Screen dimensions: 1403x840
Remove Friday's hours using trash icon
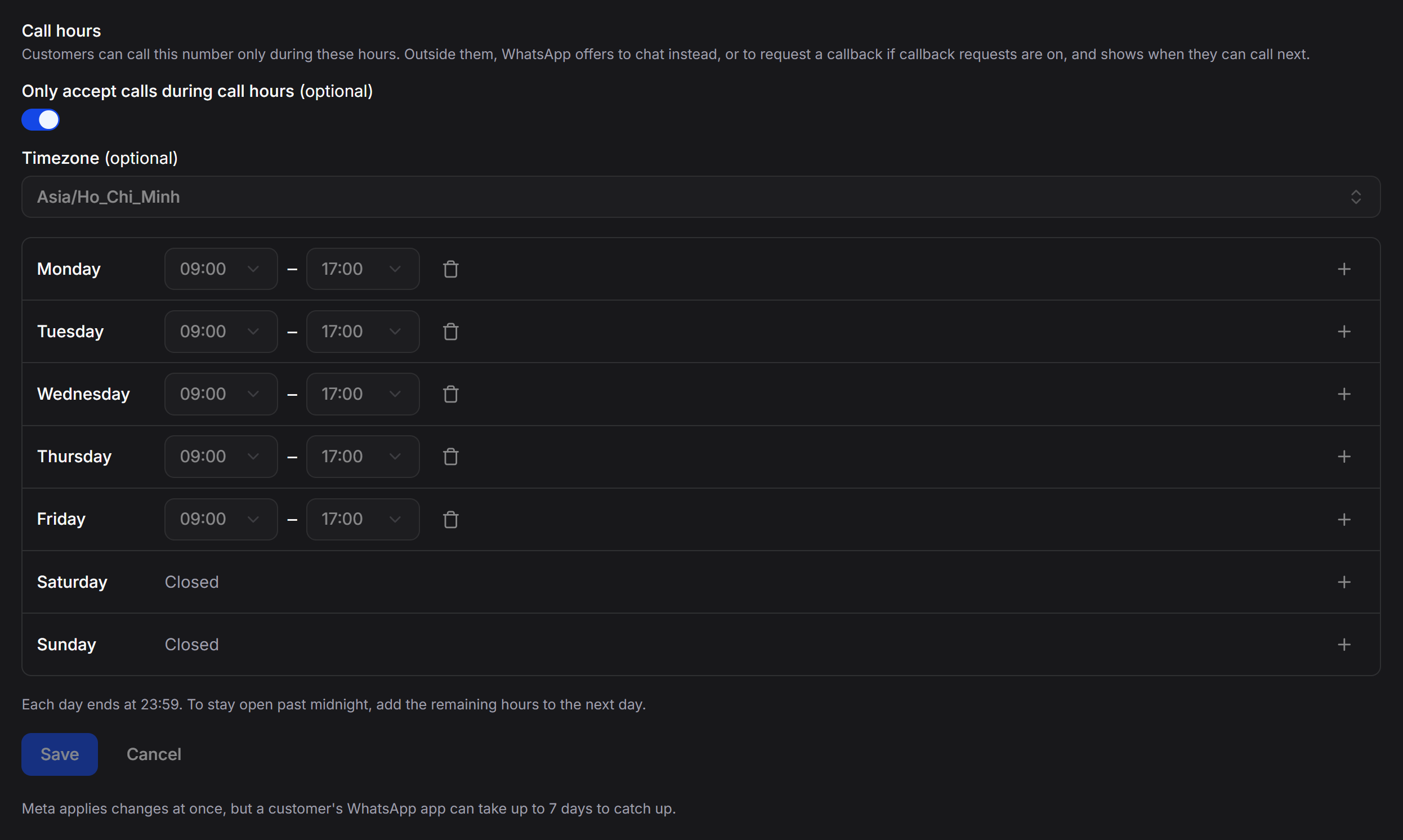pyautogui.click(x=450, y=519)
